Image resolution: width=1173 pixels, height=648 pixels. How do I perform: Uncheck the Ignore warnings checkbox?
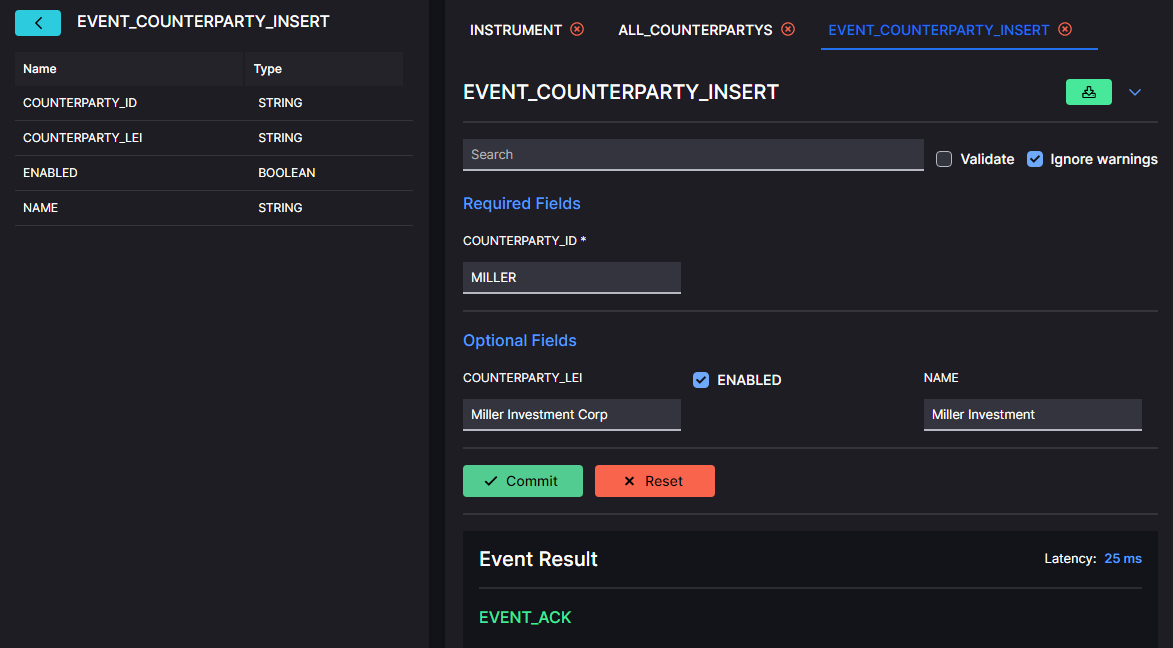1035,159
